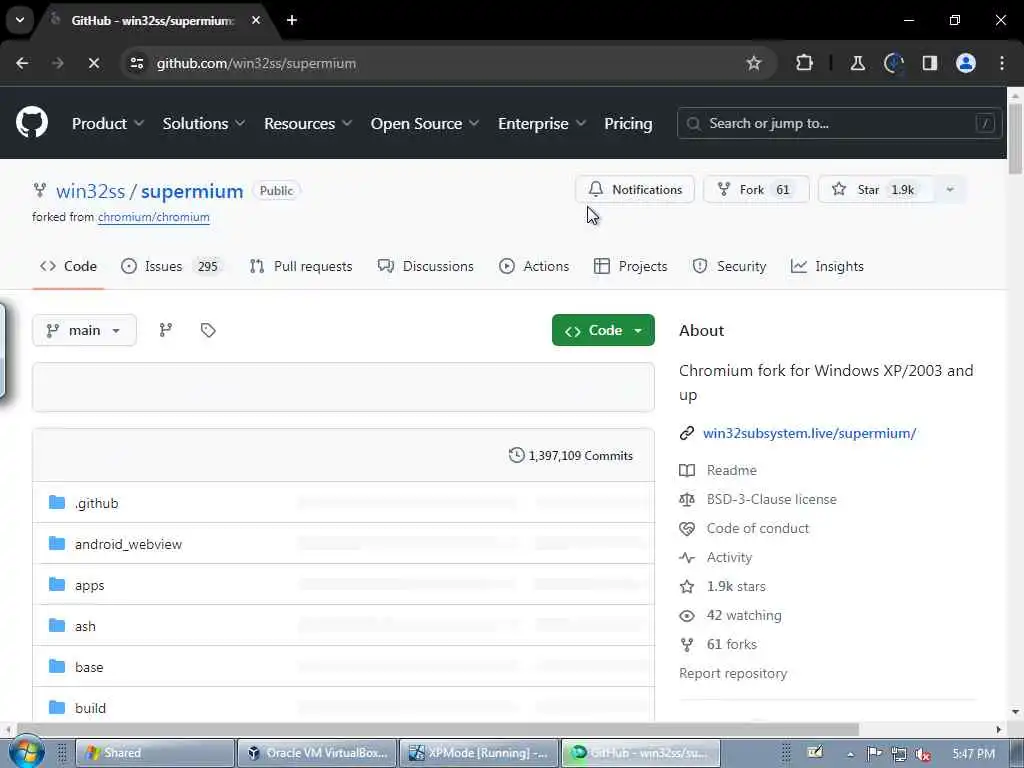Stop loading with the X button
Image resolution: width=1024 pixels, height=768 pixels.
[x=93, y=63]
